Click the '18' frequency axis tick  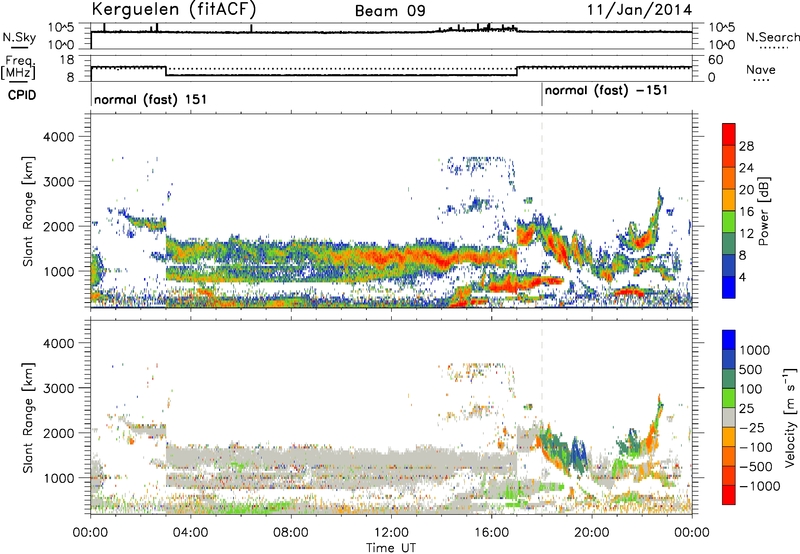tap(67, 60)
